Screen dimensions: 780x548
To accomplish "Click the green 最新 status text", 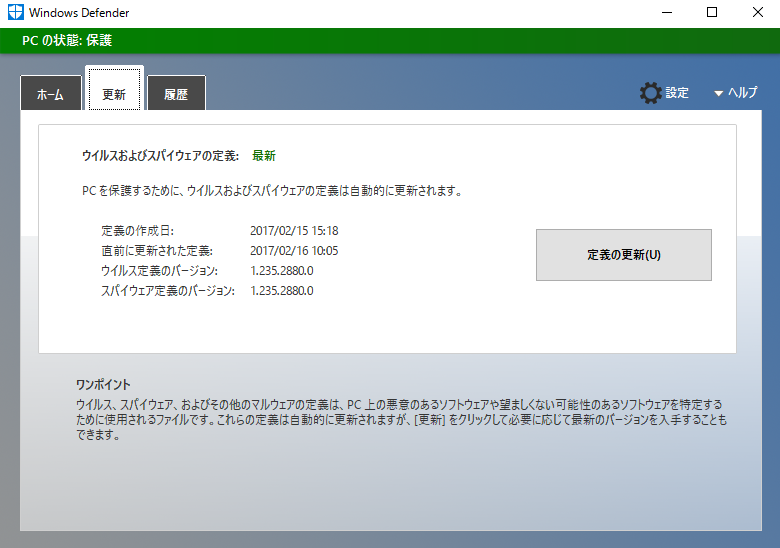I will (263, 156).
